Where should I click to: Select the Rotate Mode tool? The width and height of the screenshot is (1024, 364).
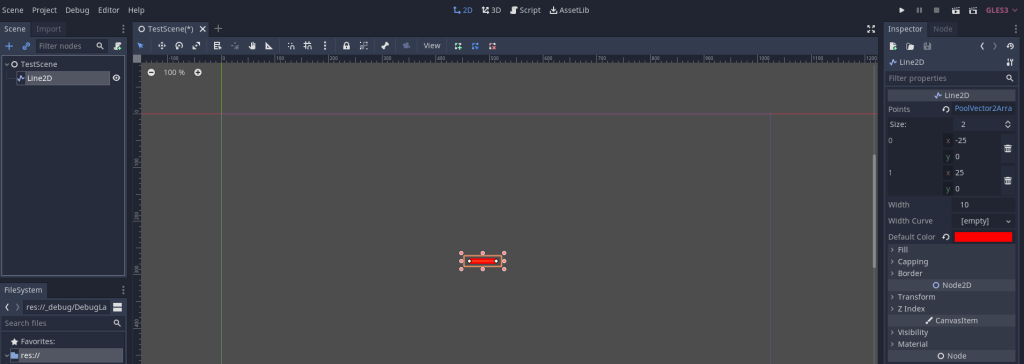(x=179, y=46)
